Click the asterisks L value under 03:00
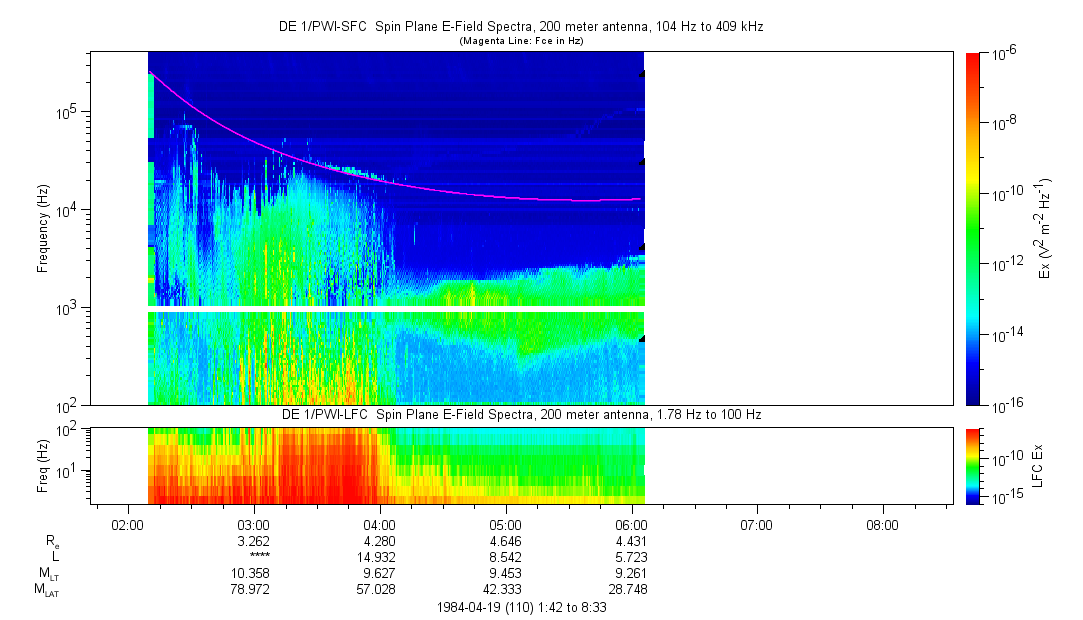1083x620 pixels. (x=259, y=557)
